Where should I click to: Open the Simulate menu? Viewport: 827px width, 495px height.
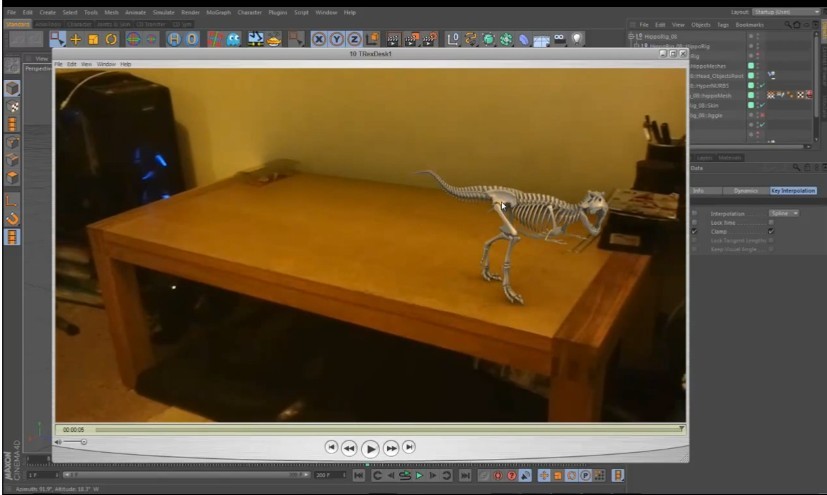pos(164,12)
